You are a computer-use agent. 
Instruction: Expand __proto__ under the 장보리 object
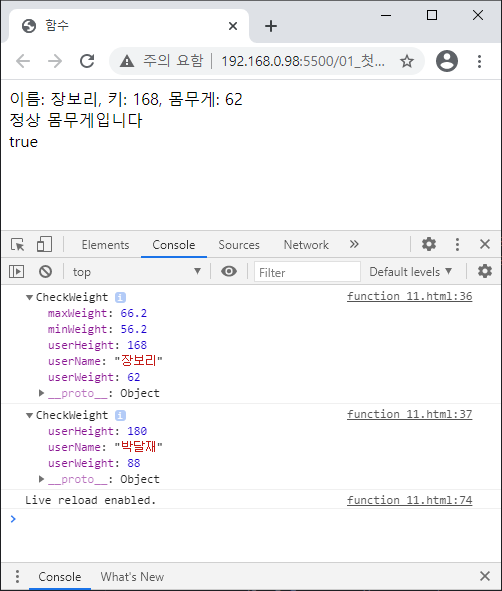41,393
